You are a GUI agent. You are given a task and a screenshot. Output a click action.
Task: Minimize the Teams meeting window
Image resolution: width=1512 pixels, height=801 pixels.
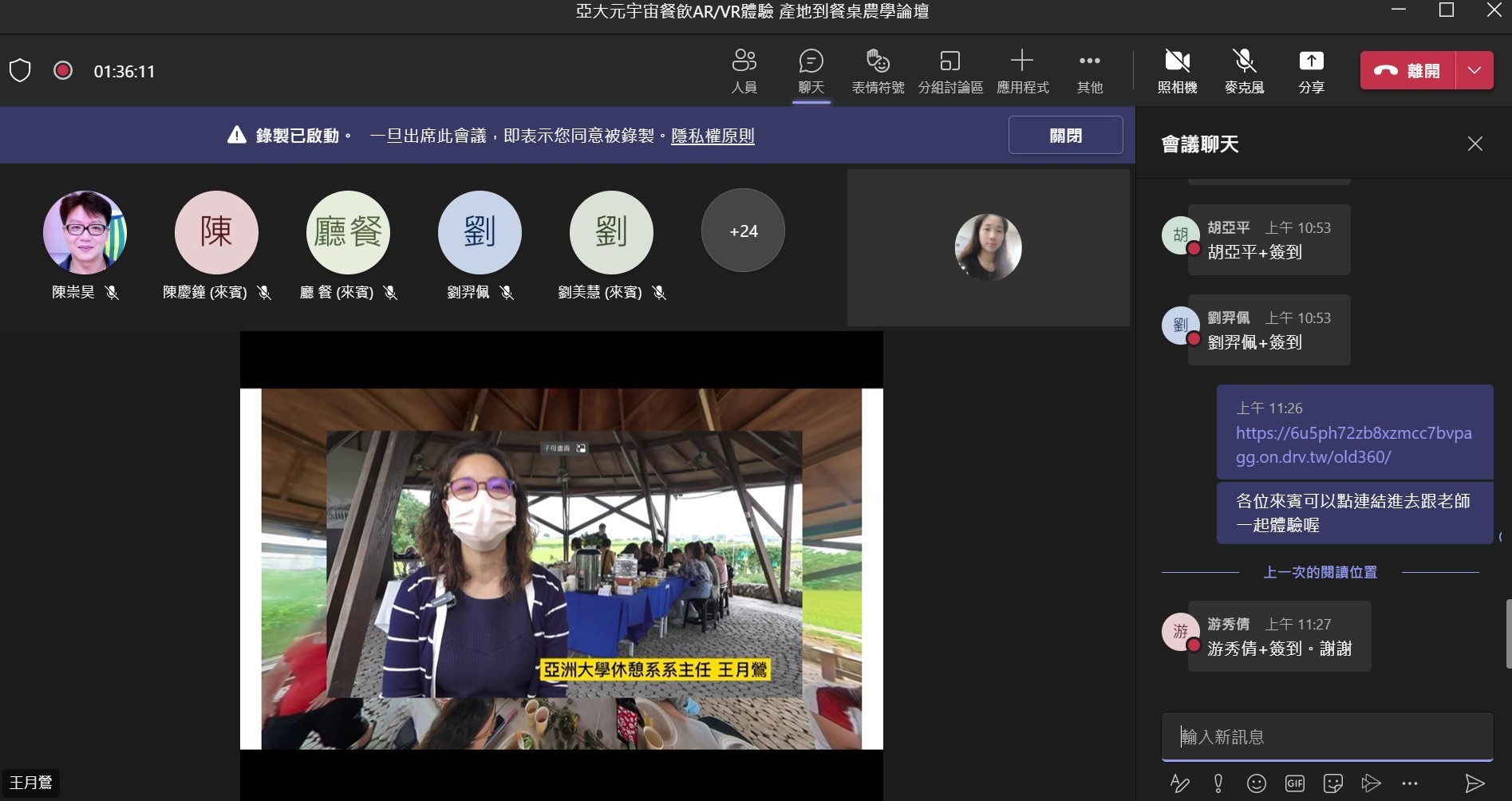(x=1398, y=10)
